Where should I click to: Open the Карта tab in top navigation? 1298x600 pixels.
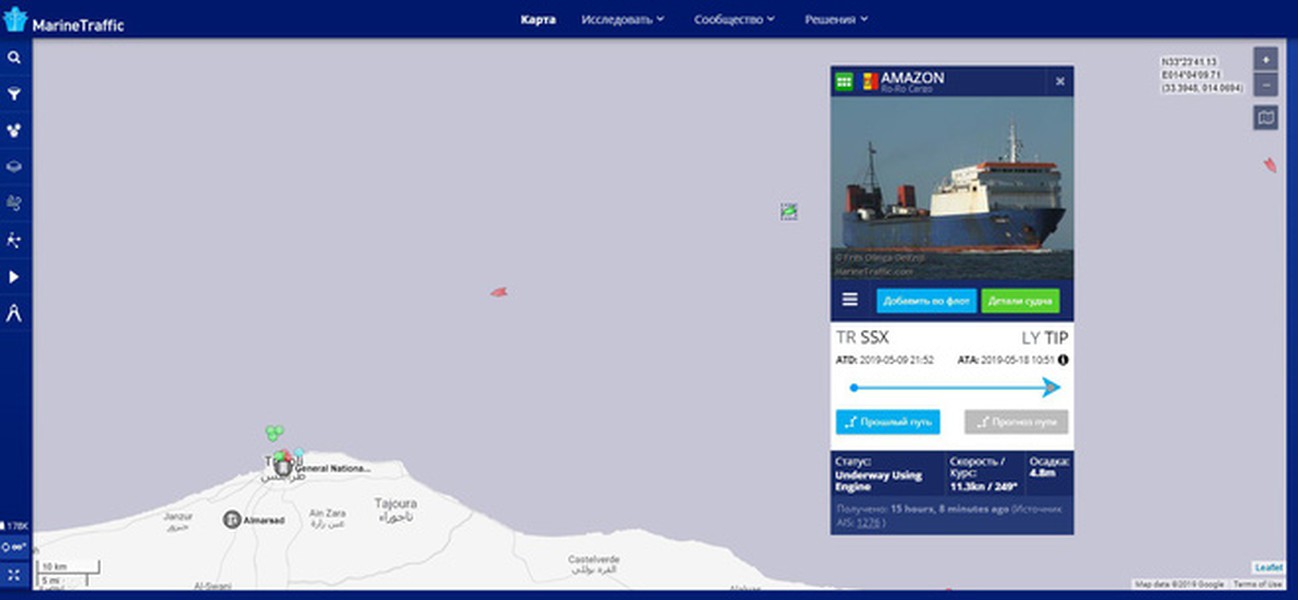coord(538,19)
